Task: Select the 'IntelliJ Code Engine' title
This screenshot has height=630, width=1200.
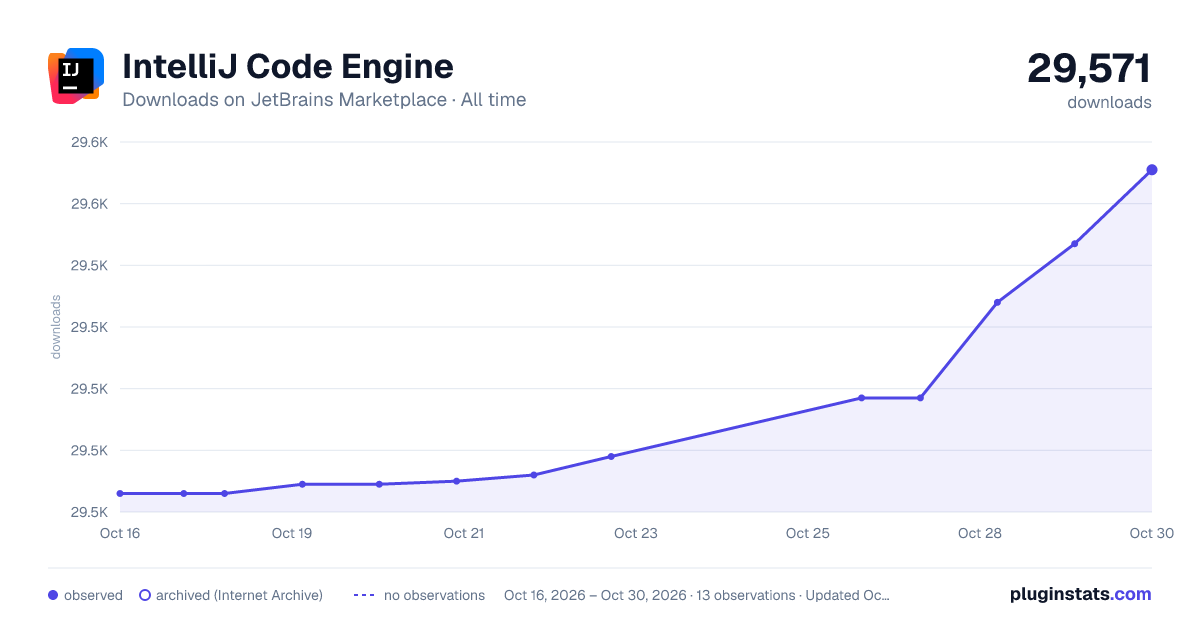Action: (x=288, y=66)
